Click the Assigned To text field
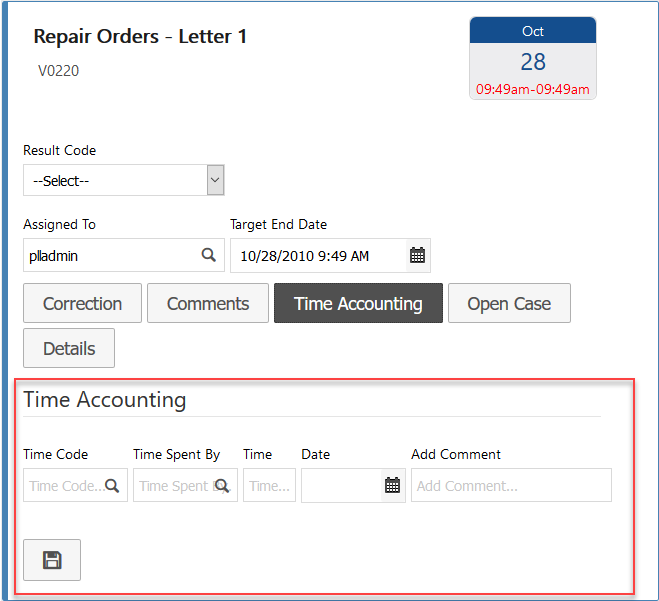This screenshot has width=659, height=601. point(108,255)
